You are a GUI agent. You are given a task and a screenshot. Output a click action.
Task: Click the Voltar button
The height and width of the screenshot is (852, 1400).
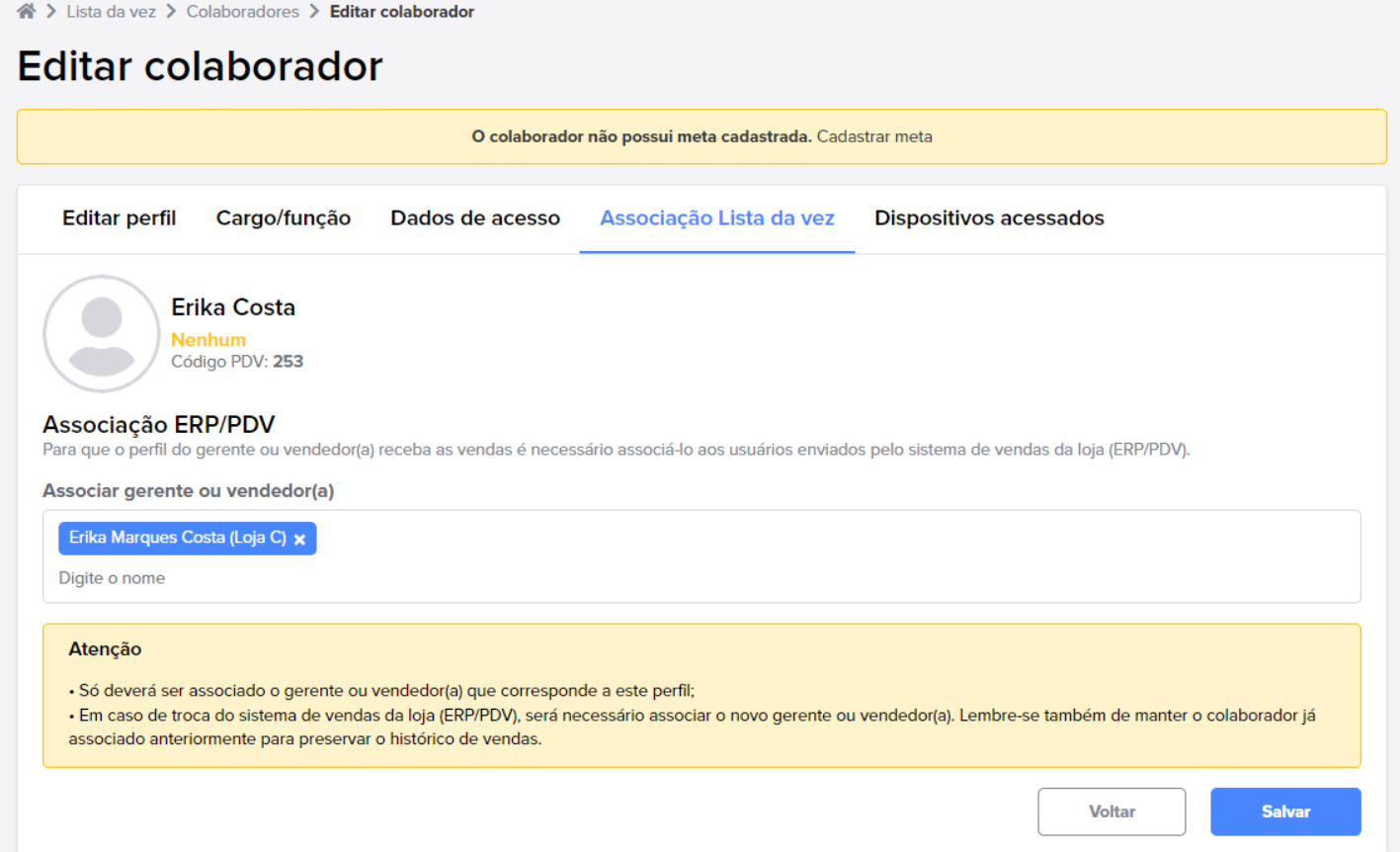(x=1112, y=811)
